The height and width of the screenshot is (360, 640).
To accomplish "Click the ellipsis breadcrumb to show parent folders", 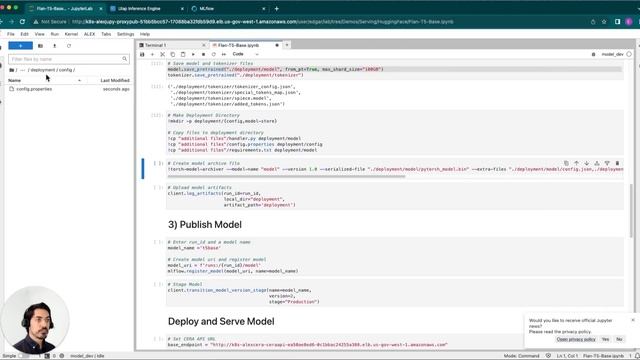I will (22, 70).
